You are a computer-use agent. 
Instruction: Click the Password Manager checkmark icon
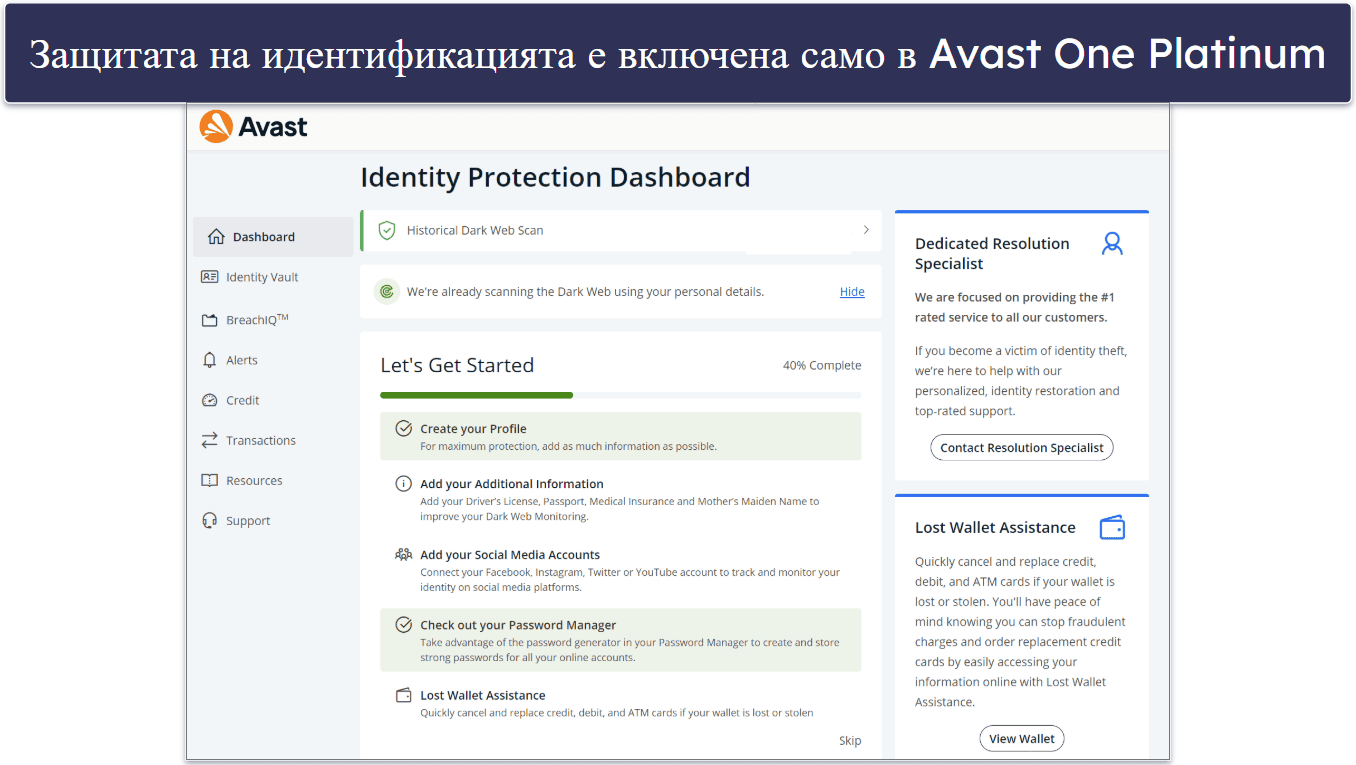(x=404, y=624)
